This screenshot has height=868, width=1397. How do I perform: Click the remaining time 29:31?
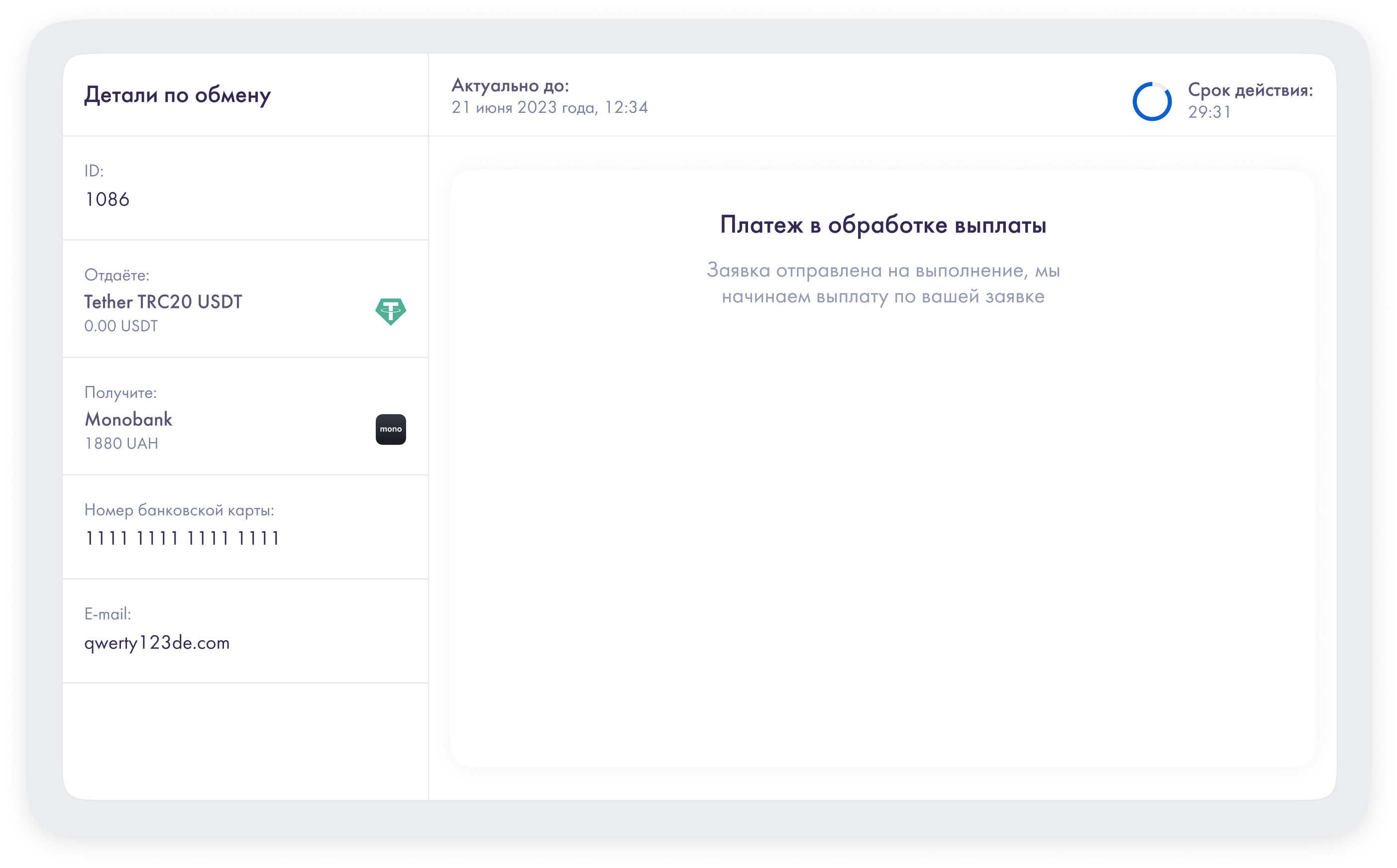[1209, 112]
